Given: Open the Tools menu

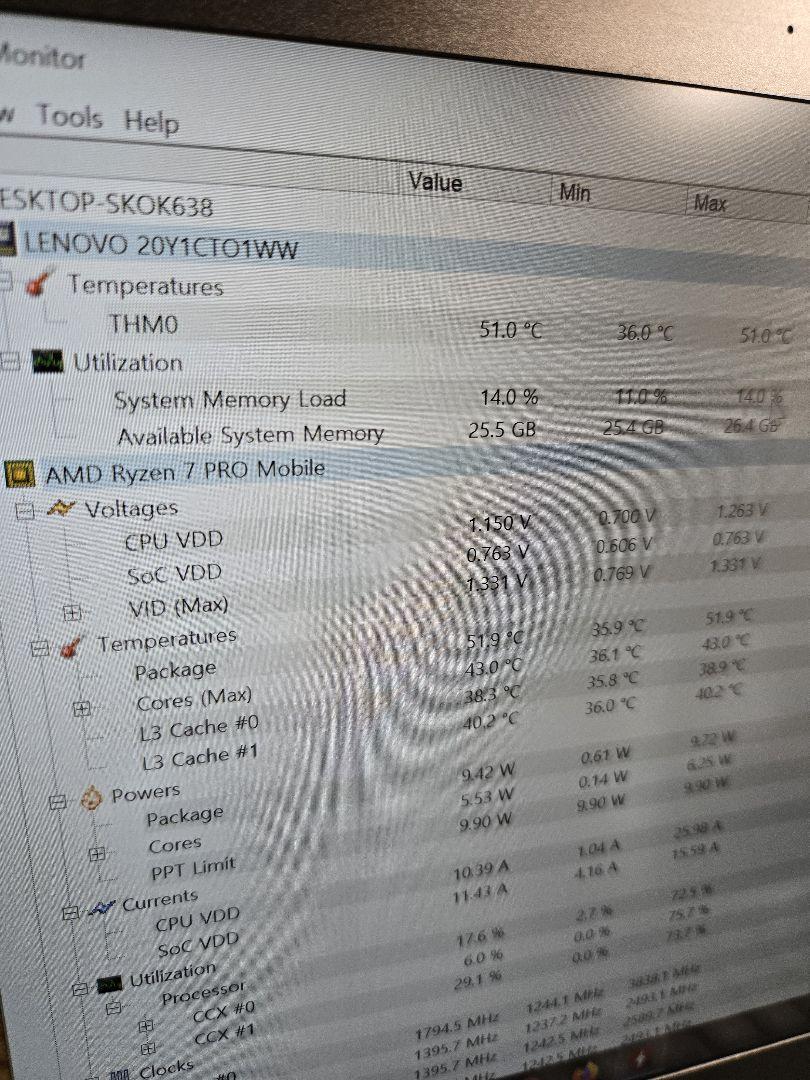Looking at the screenshot, I should [x=70, y=116].
